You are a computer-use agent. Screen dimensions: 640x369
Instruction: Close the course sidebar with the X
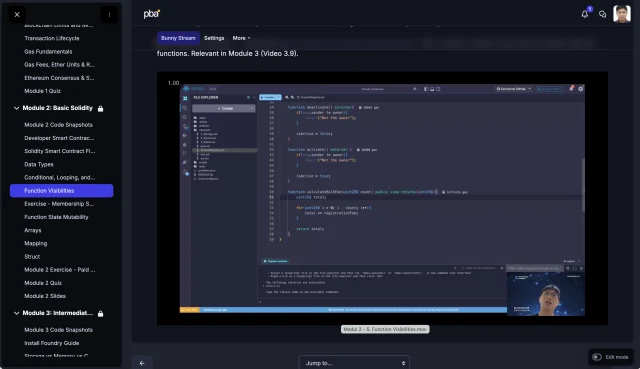click(x=17, y=15)
